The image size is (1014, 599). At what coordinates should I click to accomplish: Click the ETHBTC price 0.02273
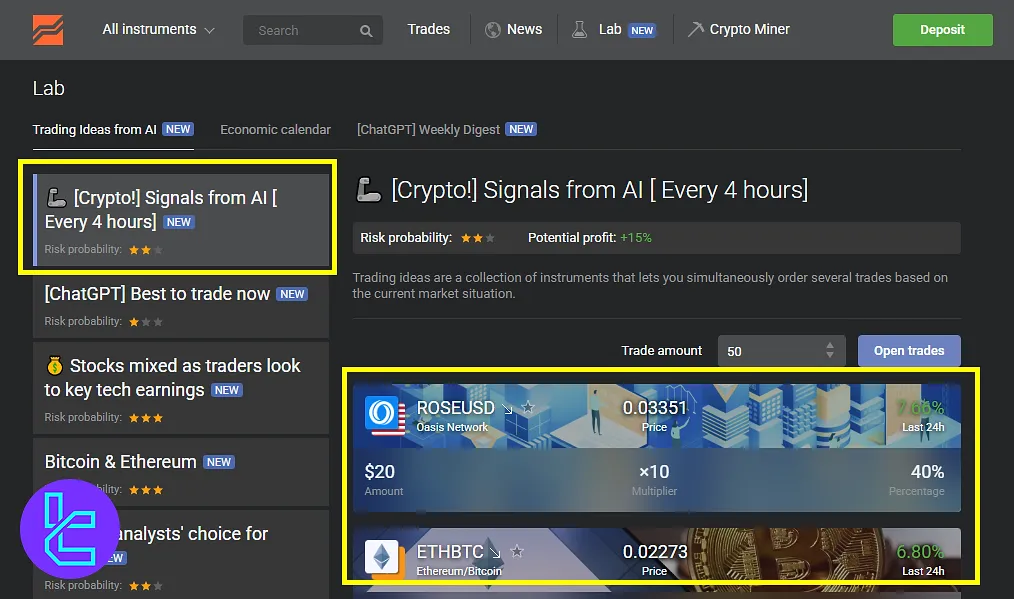pos(655,552)
